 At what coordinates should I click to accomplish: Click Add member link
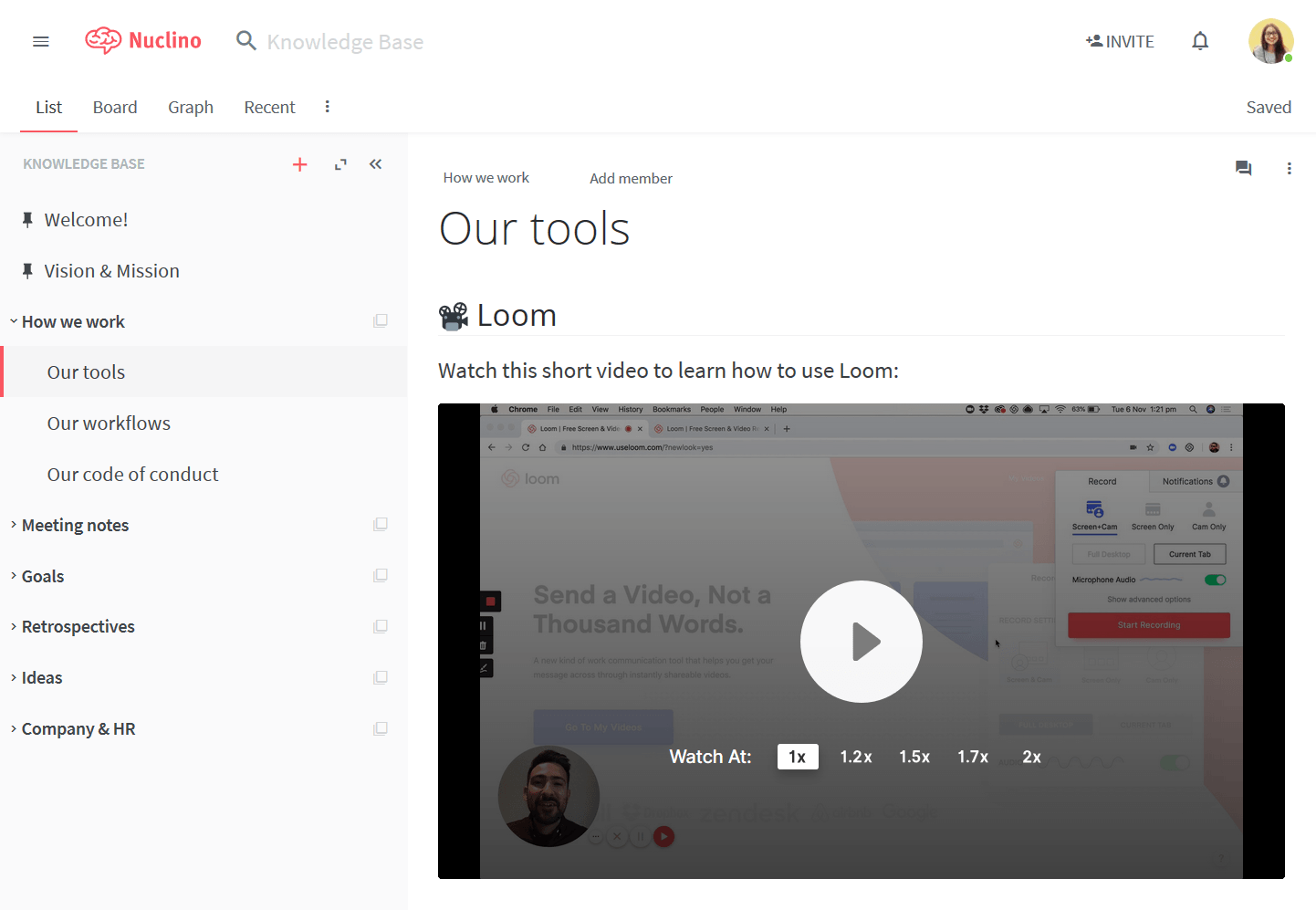pos(631,179)
